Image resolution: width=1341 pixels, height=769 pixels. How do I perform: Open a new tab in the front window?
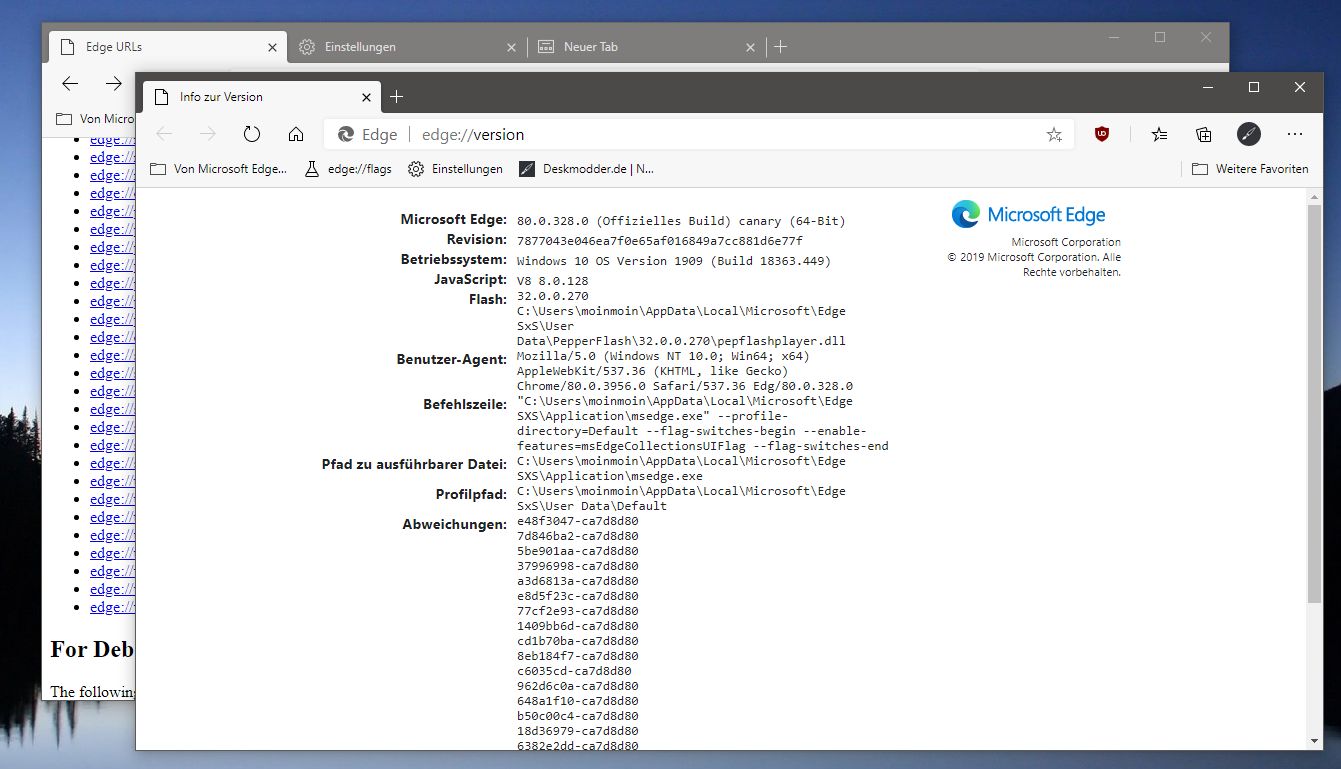point(396,97)
